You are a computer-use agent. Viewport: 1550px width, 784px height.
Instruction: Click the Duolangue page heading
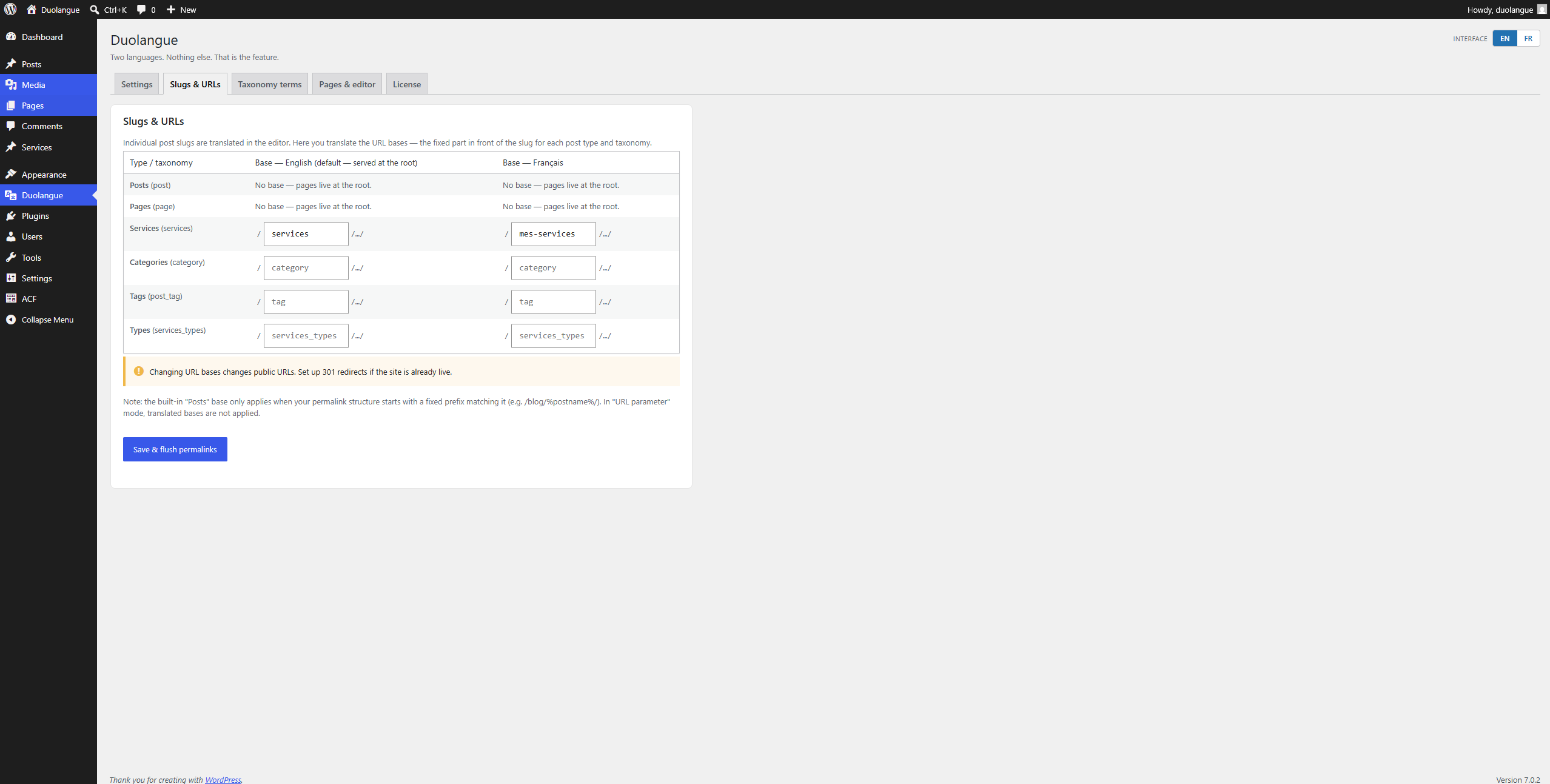(144, 40)
